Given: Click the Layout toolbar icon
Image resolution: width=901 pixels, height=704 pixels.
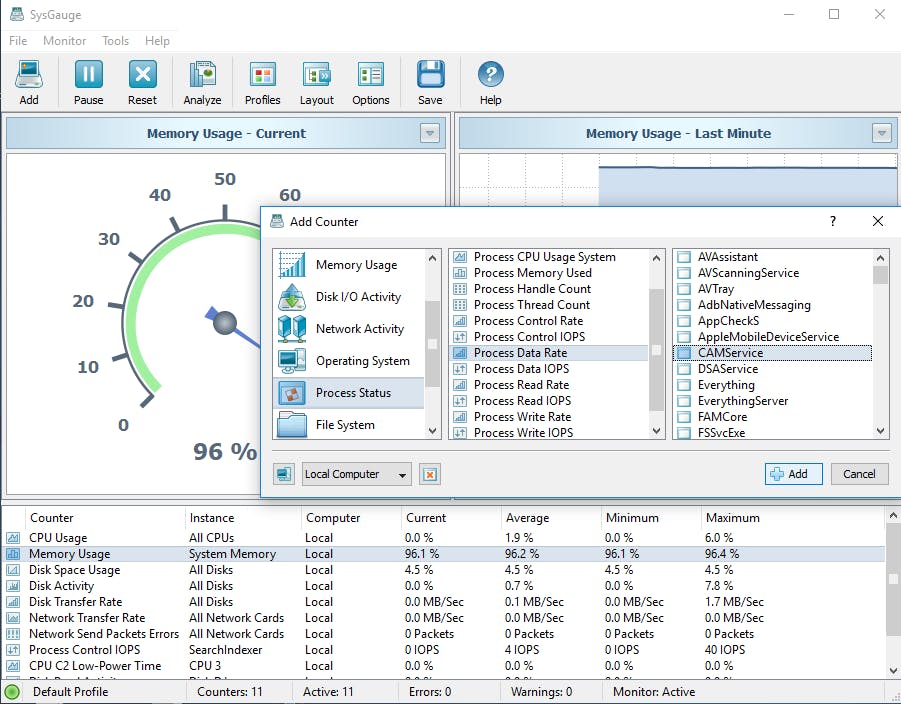Looking at the screenshot, I should (x=317, y=82).
